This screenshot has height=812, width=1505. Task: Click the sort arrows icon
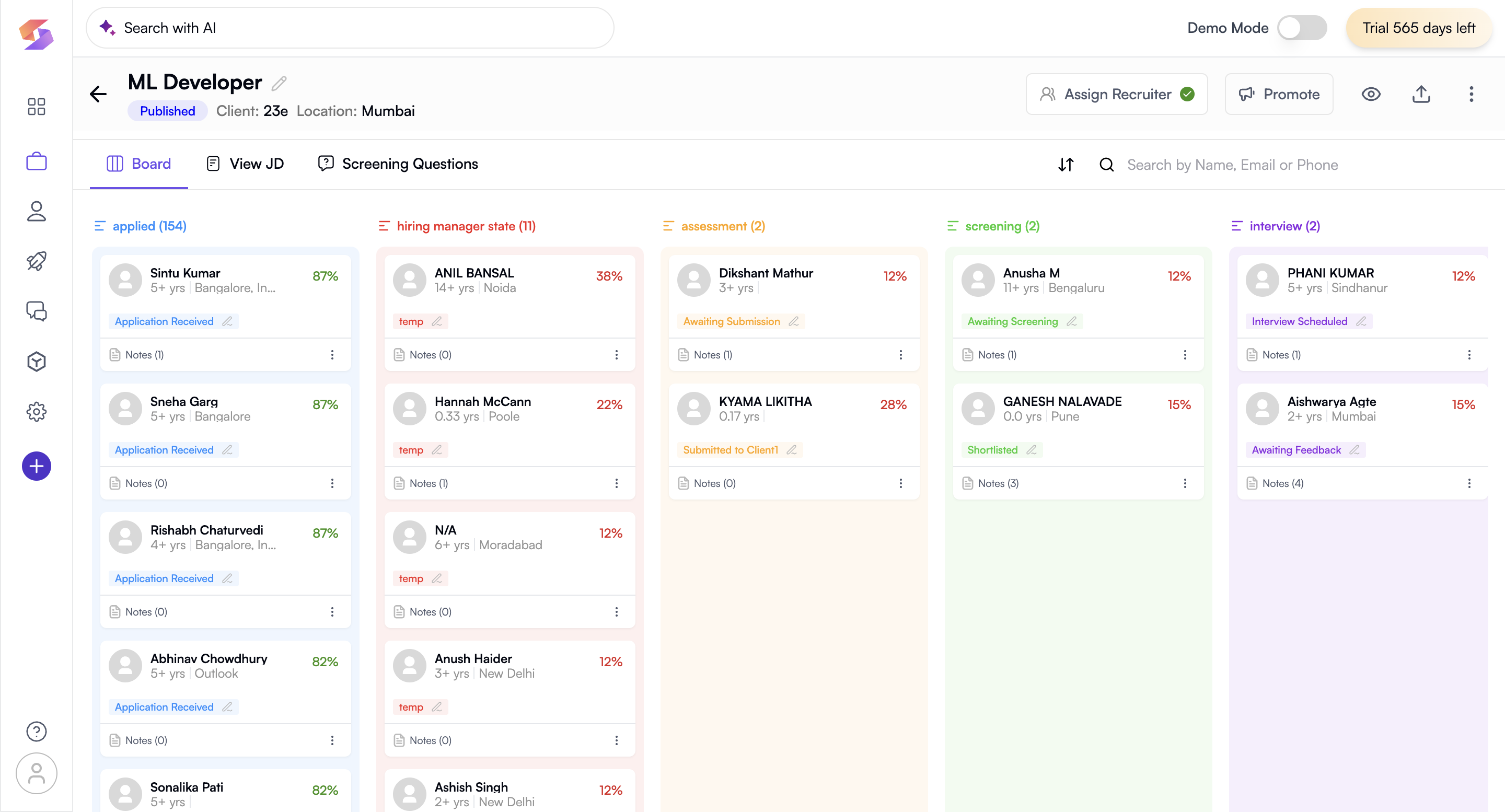click(x=1066, y=165)
